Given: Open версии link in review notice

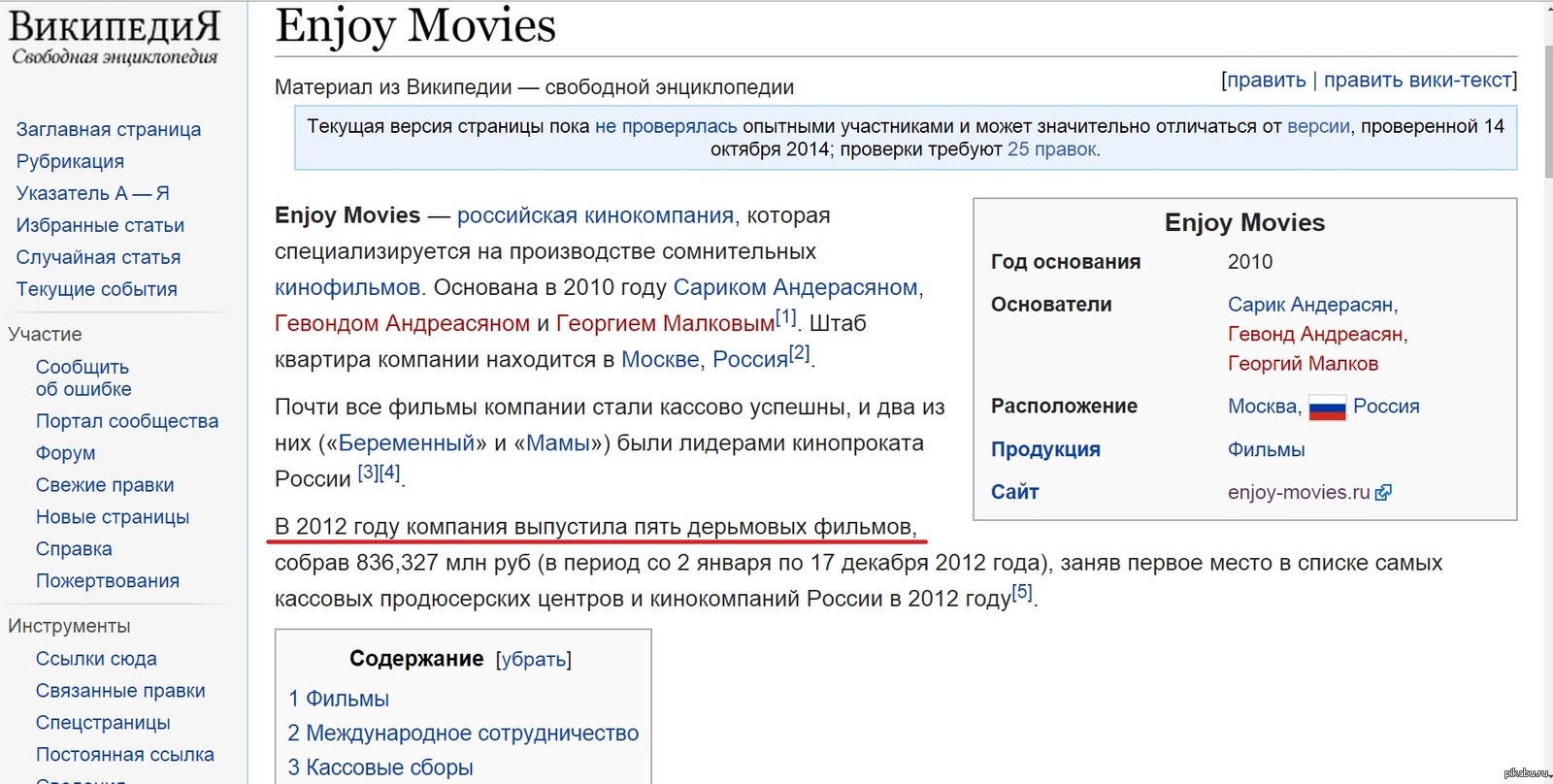Looking at the screenshot, I should pos(1318,126).
